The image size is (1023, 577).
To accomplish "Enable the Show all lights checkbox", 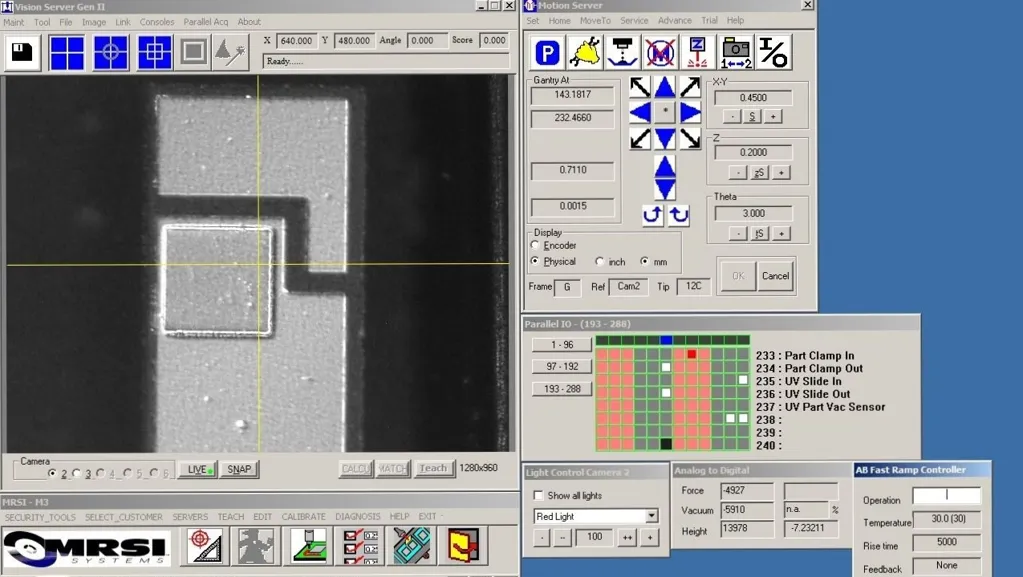I will (538, 495).
